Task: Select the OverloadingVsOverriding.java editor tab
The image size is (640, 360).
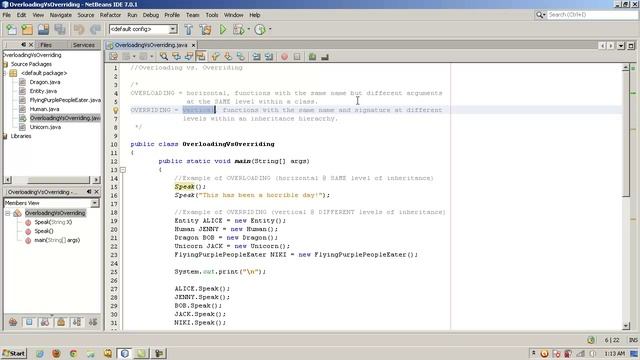Action: (151, 45)
